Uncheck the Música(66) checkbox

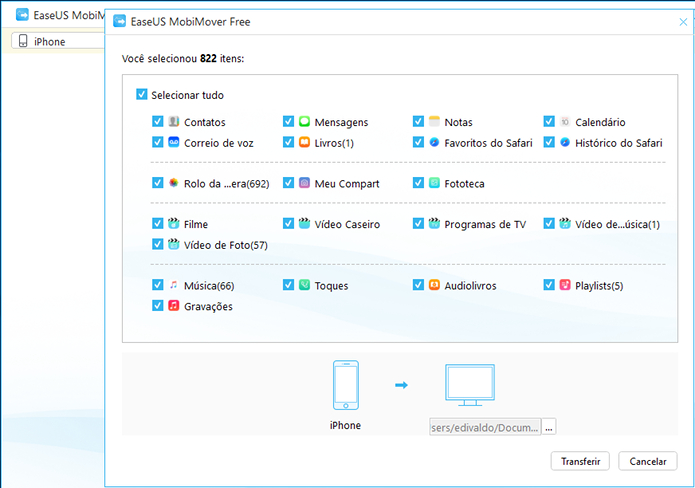(x=157, y=285)
